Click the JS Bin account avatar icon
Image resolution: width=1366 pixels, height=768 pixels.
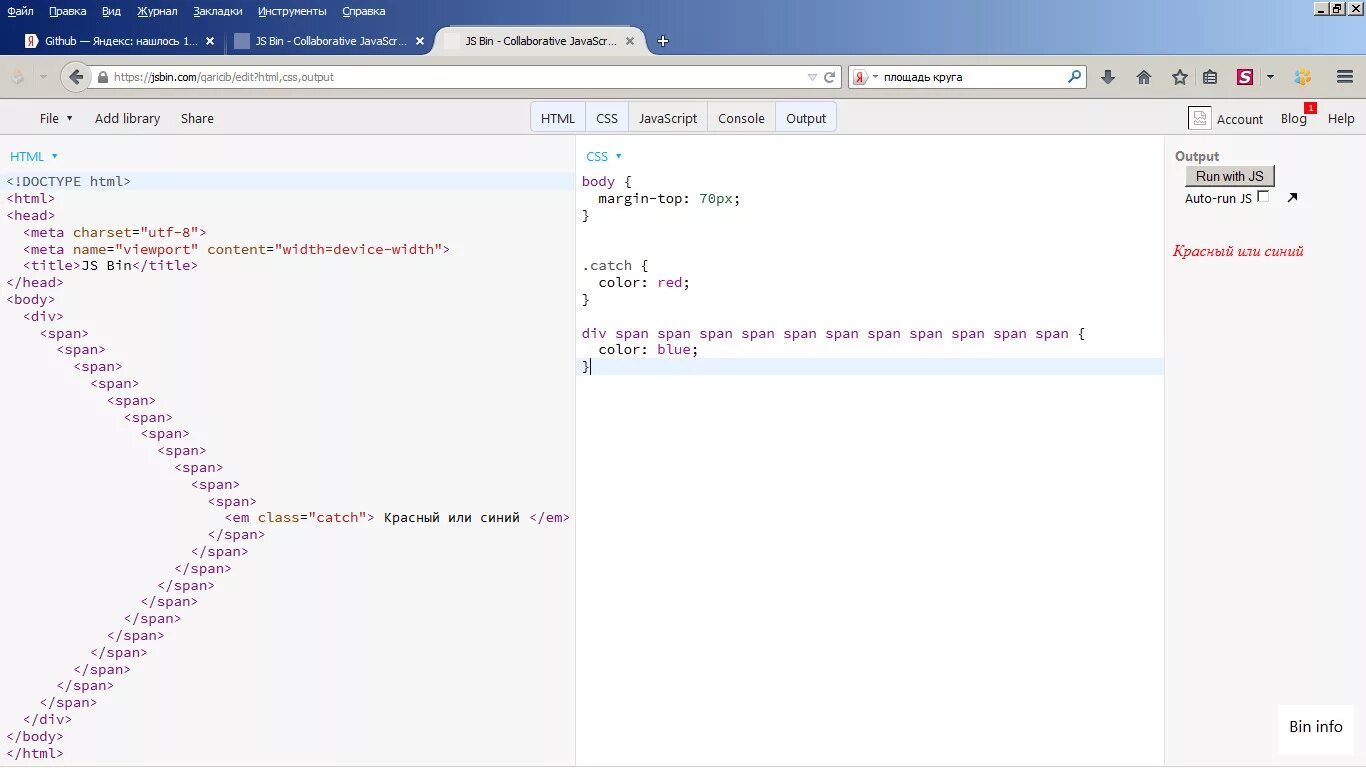(1200, 118)
